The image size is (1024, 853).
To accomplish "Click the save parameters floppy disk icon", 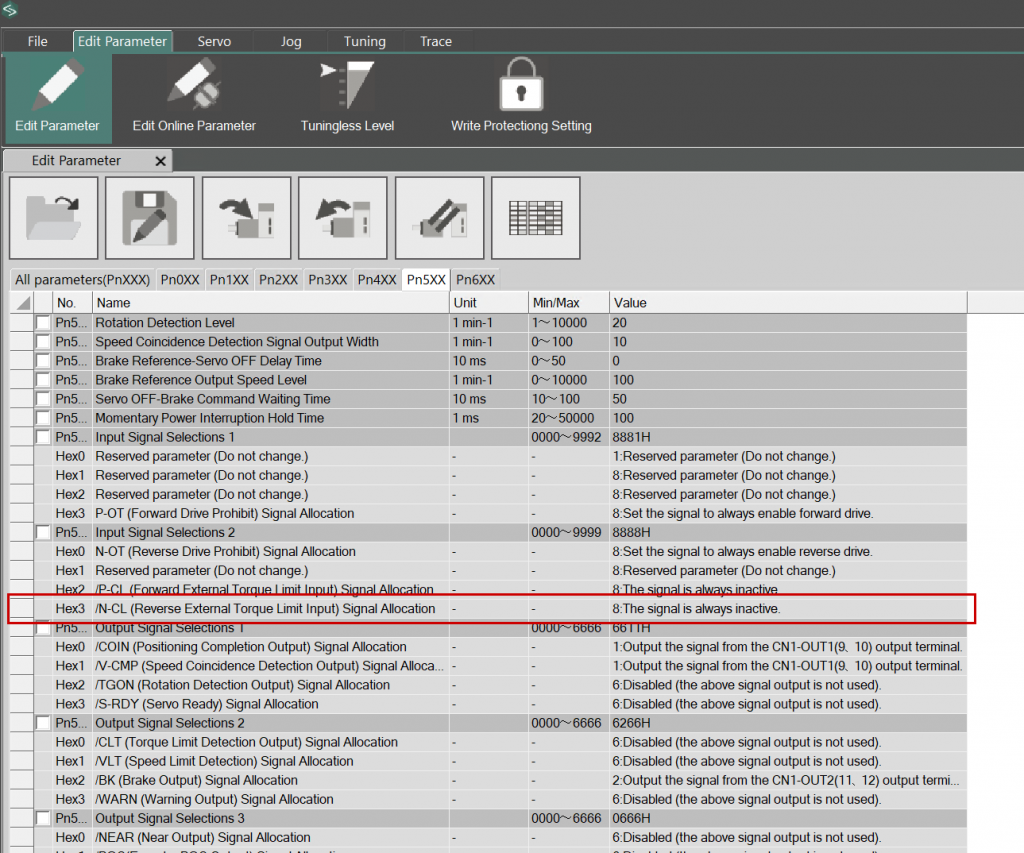I will click(150, 217).
